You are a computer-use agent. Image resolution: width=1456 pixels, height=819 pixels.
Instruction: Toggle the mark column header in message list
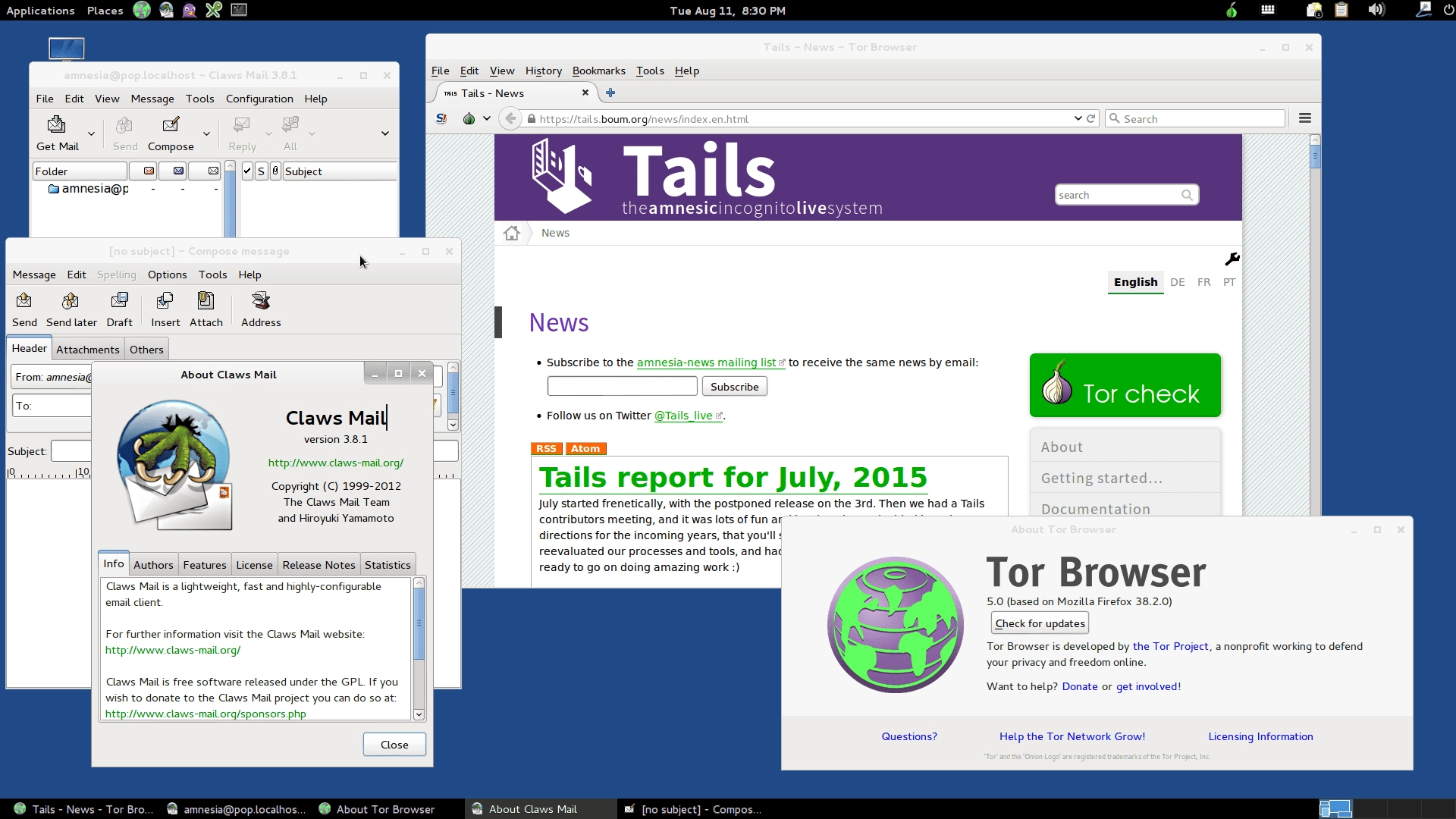tap(247, 171)
